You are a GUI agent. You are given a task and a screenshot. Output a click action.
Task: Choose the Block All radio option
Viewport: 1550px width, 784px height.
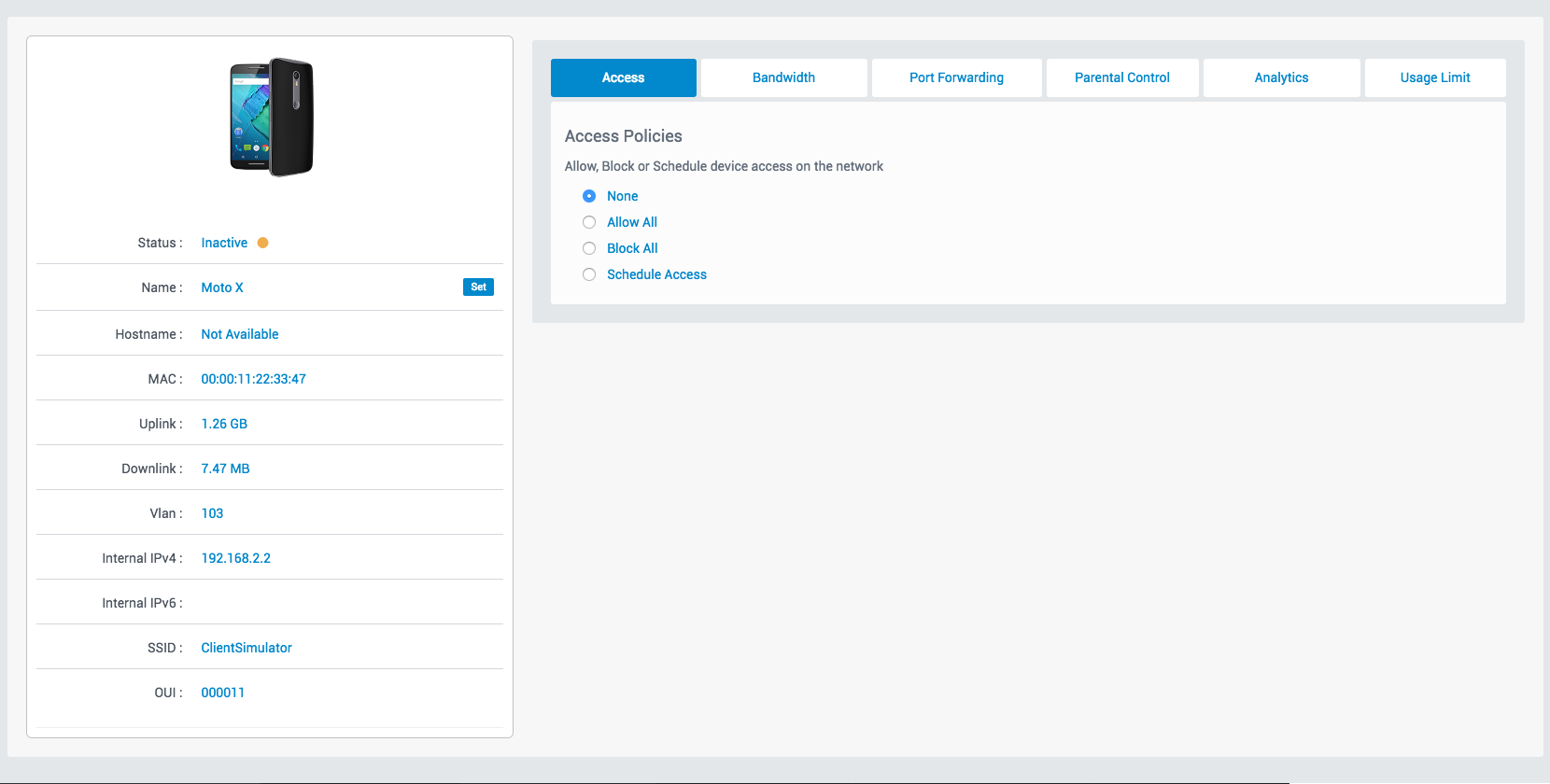[589, 248]
